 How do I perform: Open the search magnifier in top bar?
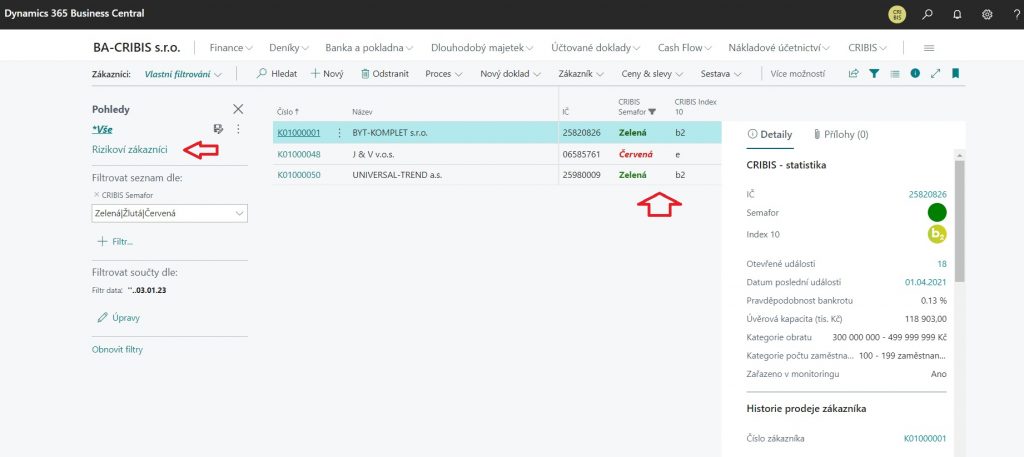point(927,14)
